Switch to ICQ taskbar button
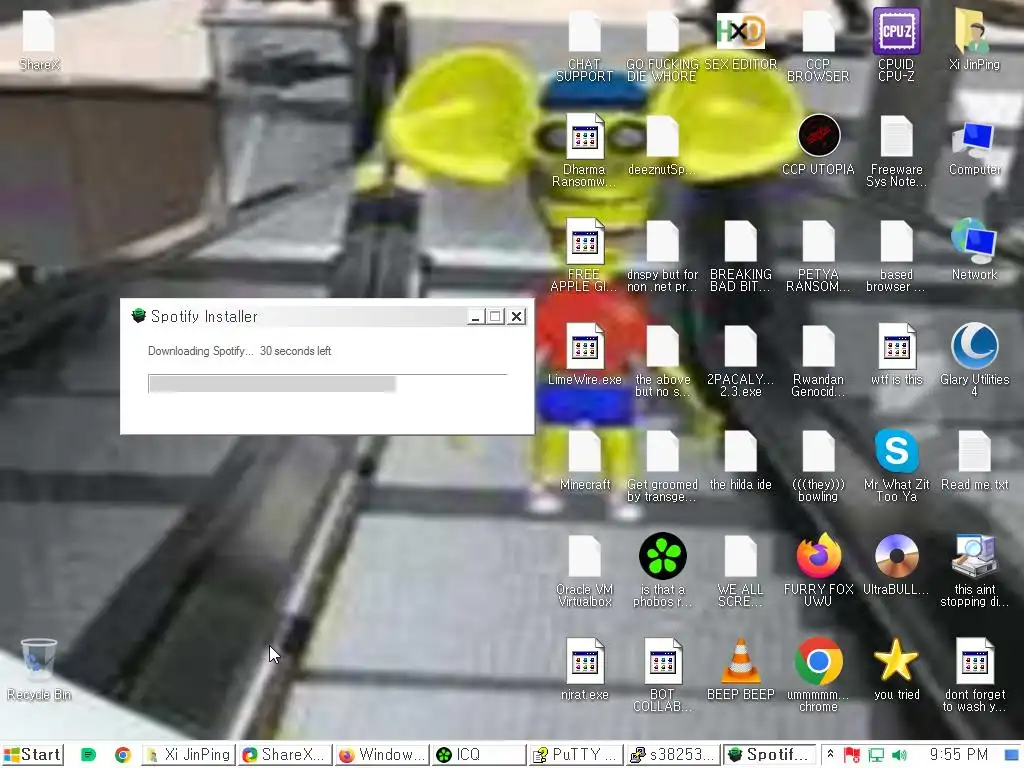Viewport: 1024px width, 768px height. [479, 755]
